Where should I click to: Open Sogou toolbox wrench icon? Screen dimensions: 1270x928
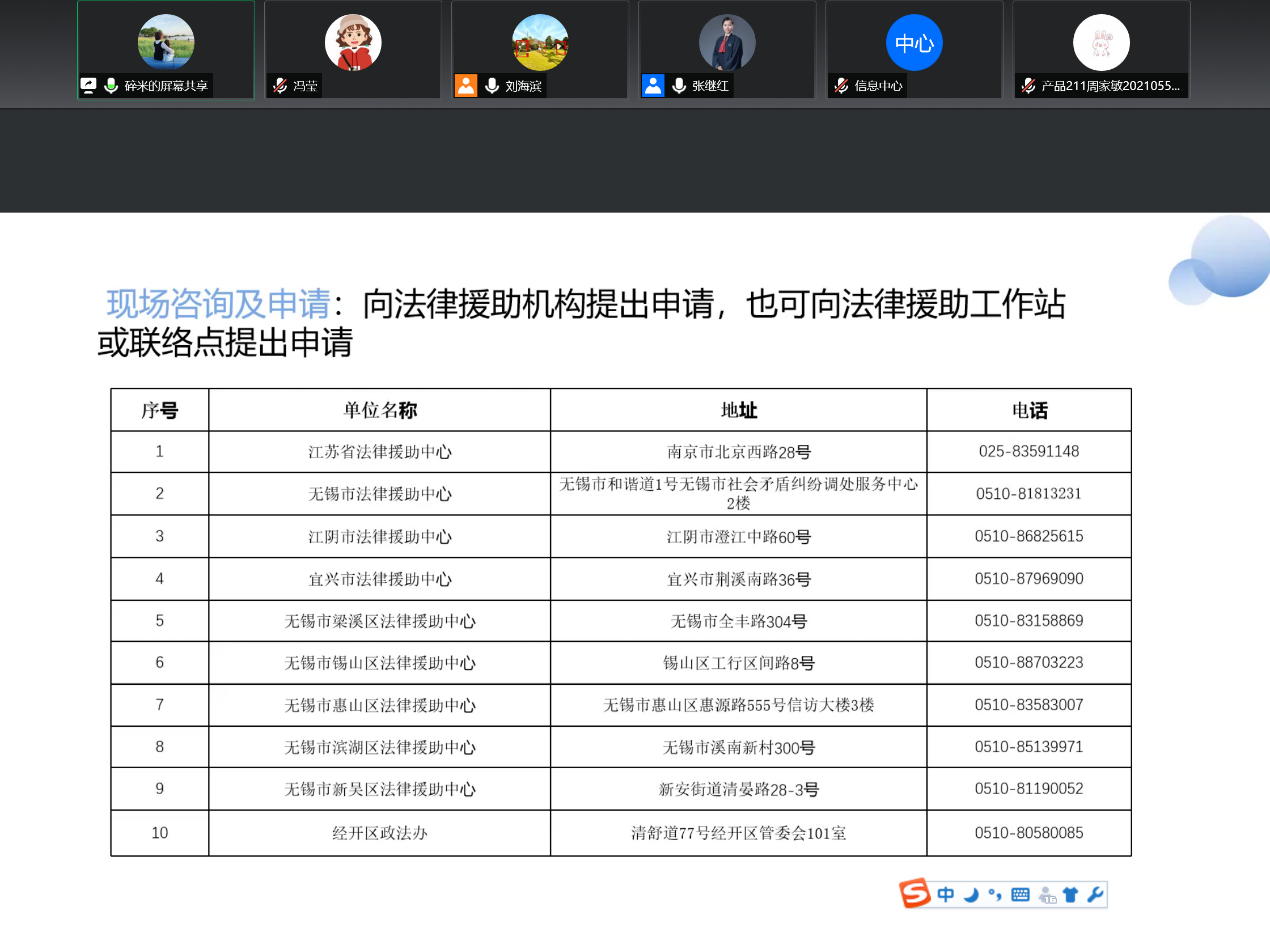(x=1095, y=894)
